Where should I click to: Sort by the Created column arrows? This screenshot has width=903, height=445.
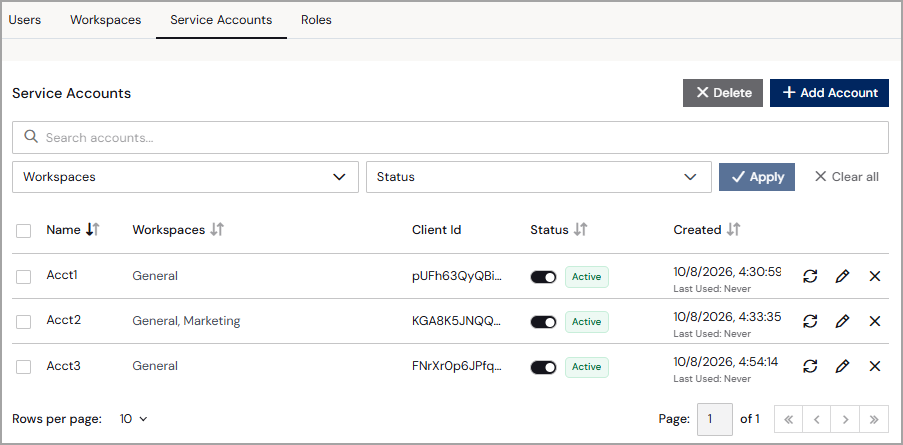(x=733, y=230)
